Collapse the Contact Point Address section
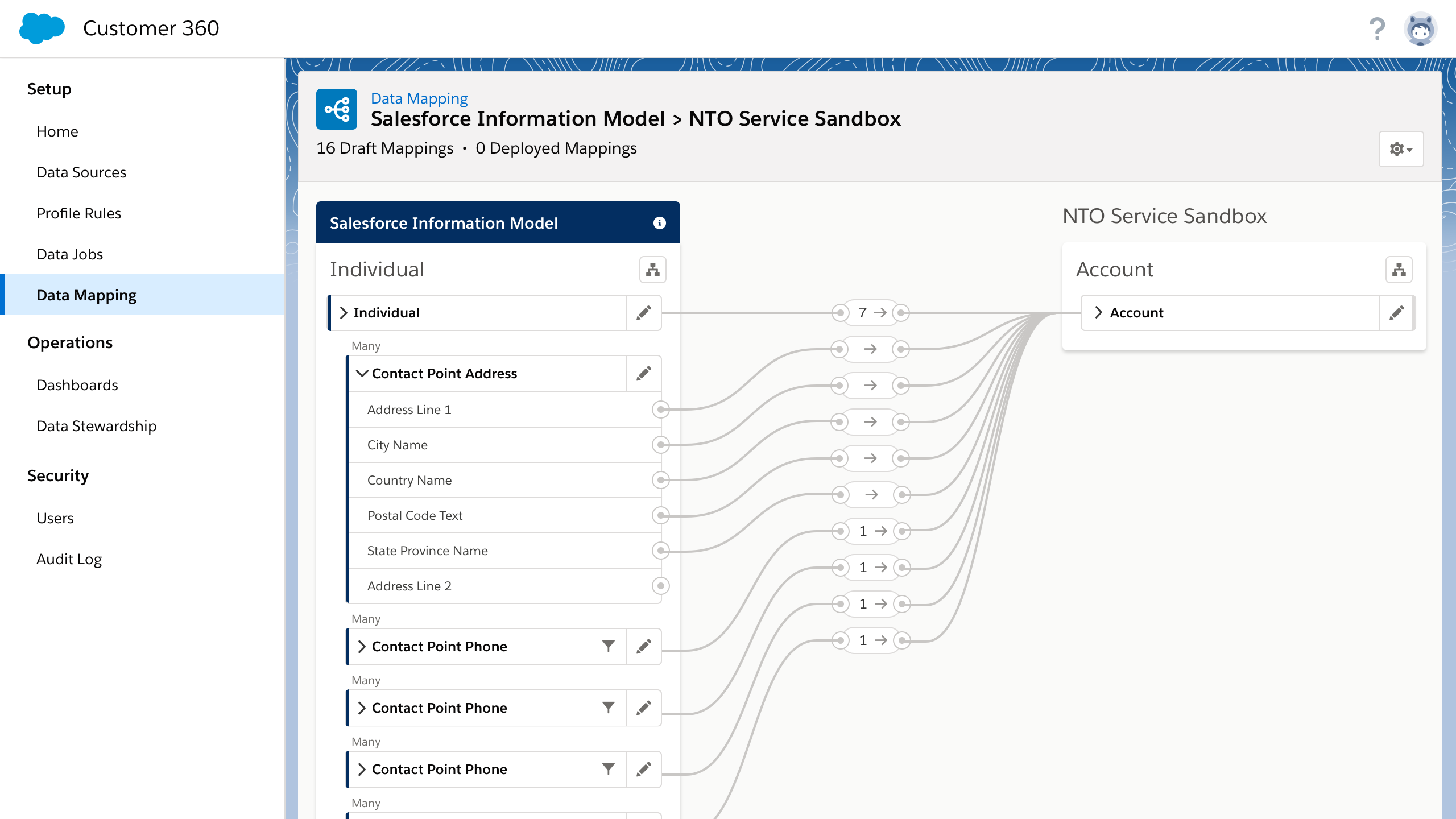The image size is (1456, 819). tap(362, 374)
